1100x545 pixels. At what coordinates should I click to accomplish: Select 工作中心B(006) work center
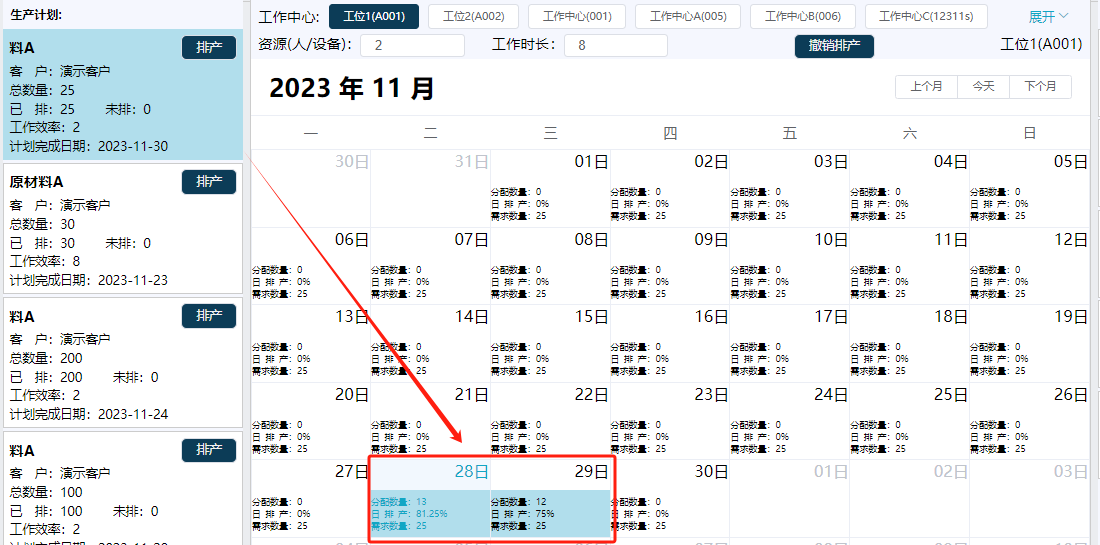(803, 16)
